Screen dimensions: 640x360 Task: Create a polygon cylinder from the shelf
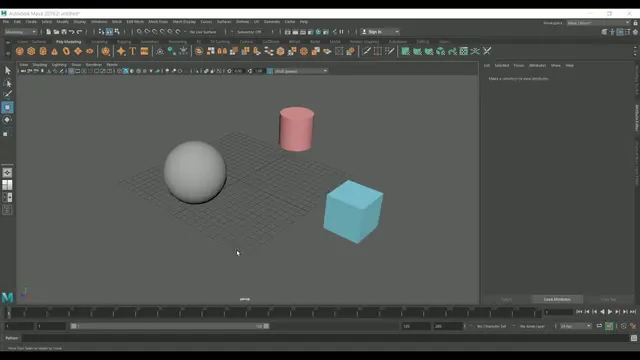[43, 51]
